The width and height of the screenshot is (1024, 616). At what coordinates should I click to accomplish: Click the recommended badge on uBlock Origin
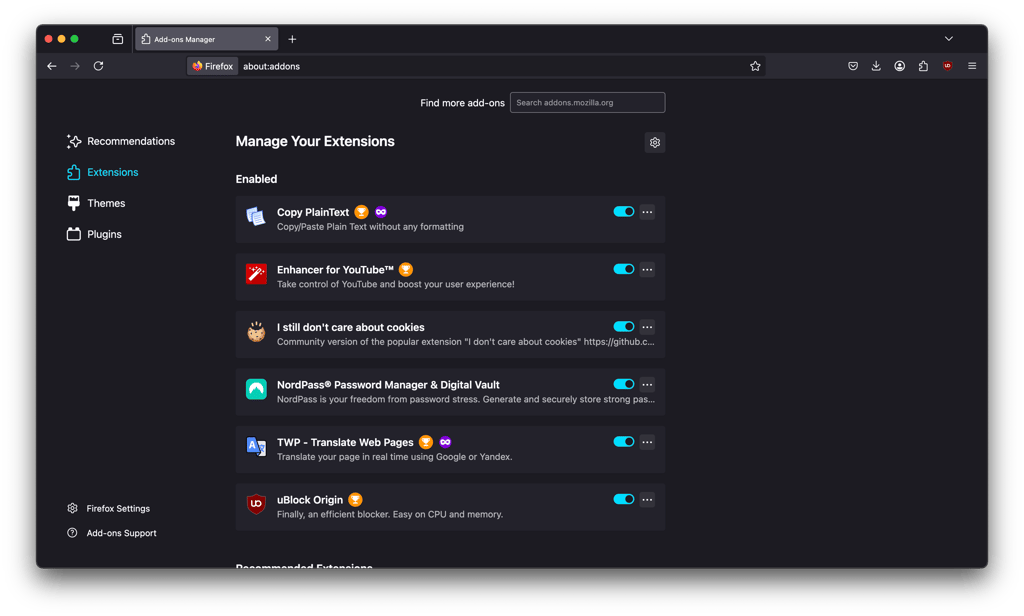click(355, 499)
